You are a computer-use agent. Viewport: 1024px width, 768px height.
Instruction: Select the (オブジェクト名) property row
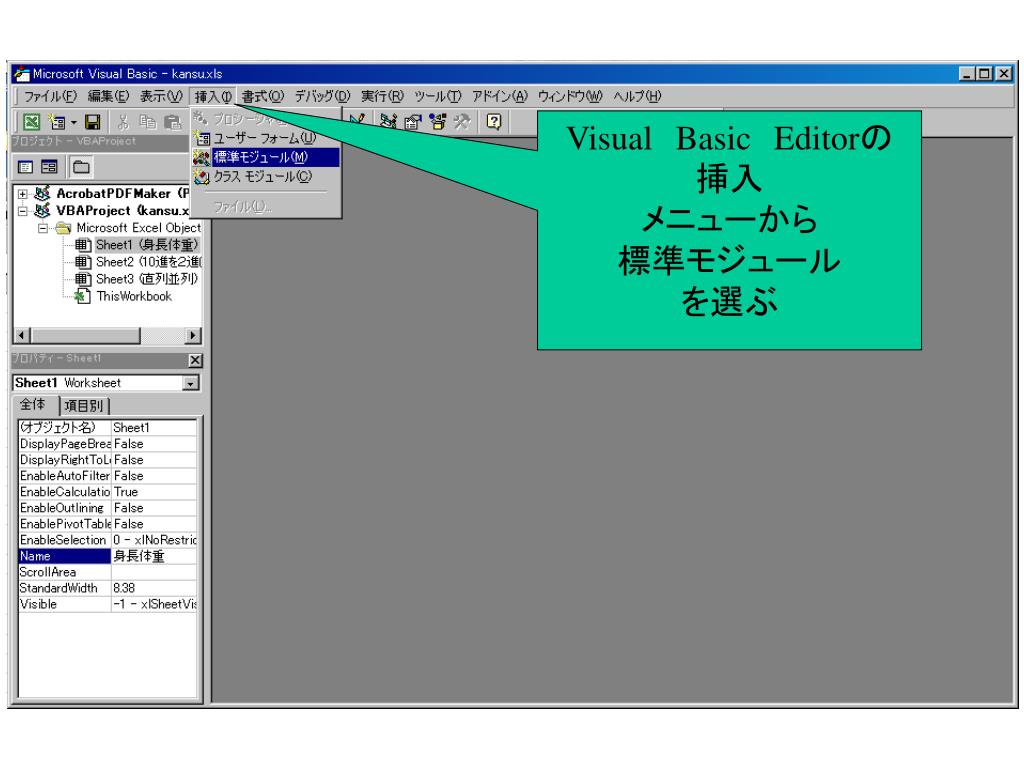pyautogui.click(x=107, y=427)
